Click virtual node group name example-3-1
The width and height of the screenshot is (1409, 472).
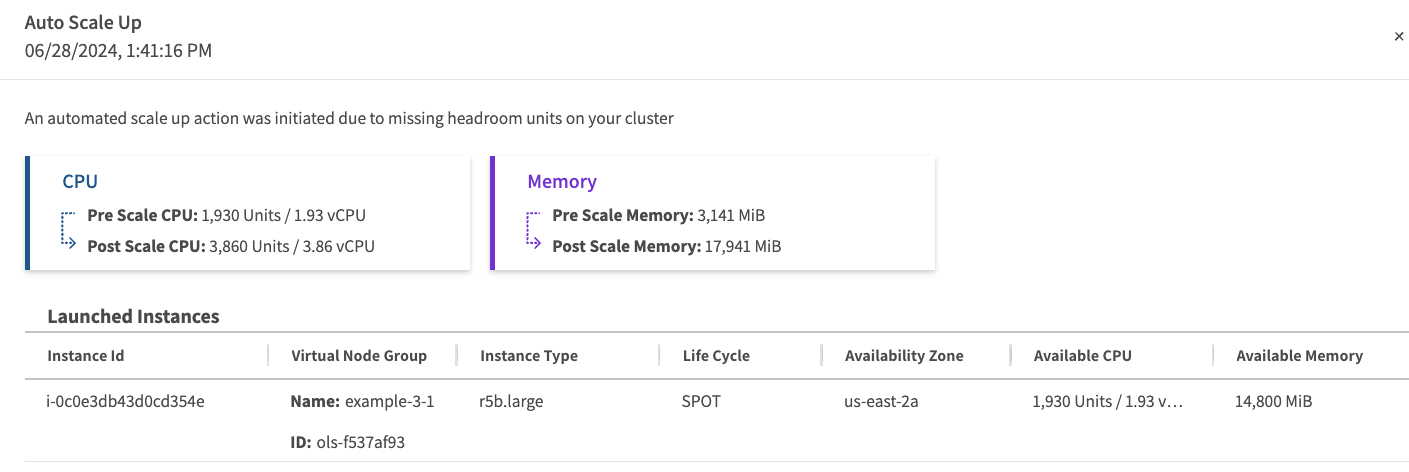coord(390,402)
